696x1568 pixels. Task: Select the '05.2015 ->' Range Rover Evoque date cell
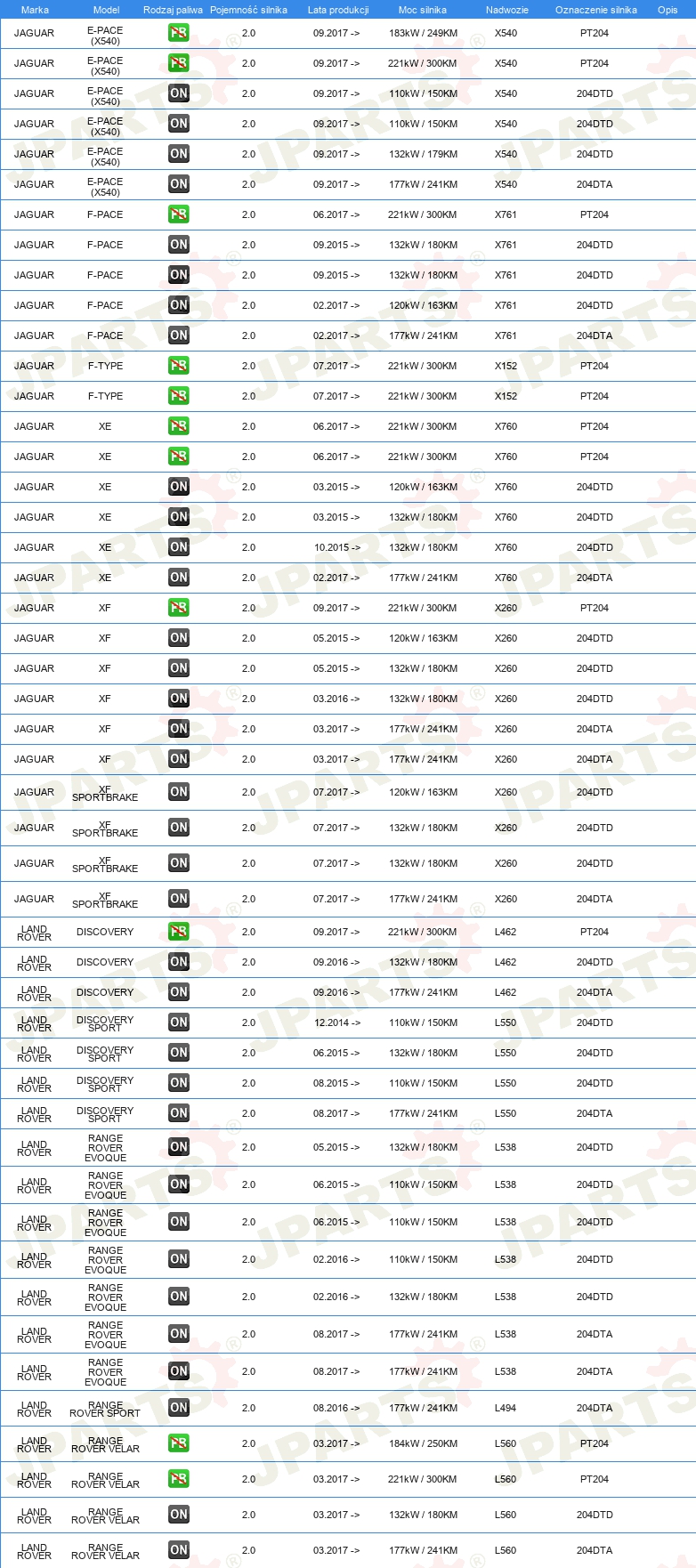pos(337,1147)
